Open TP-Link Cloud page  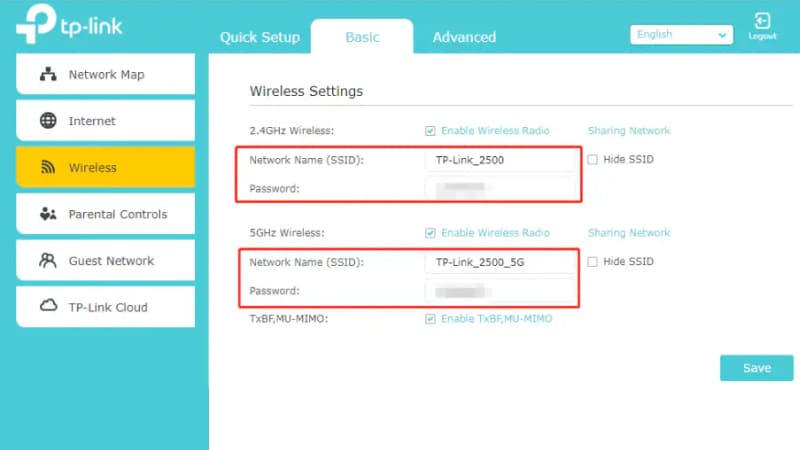tap(106, 307)
